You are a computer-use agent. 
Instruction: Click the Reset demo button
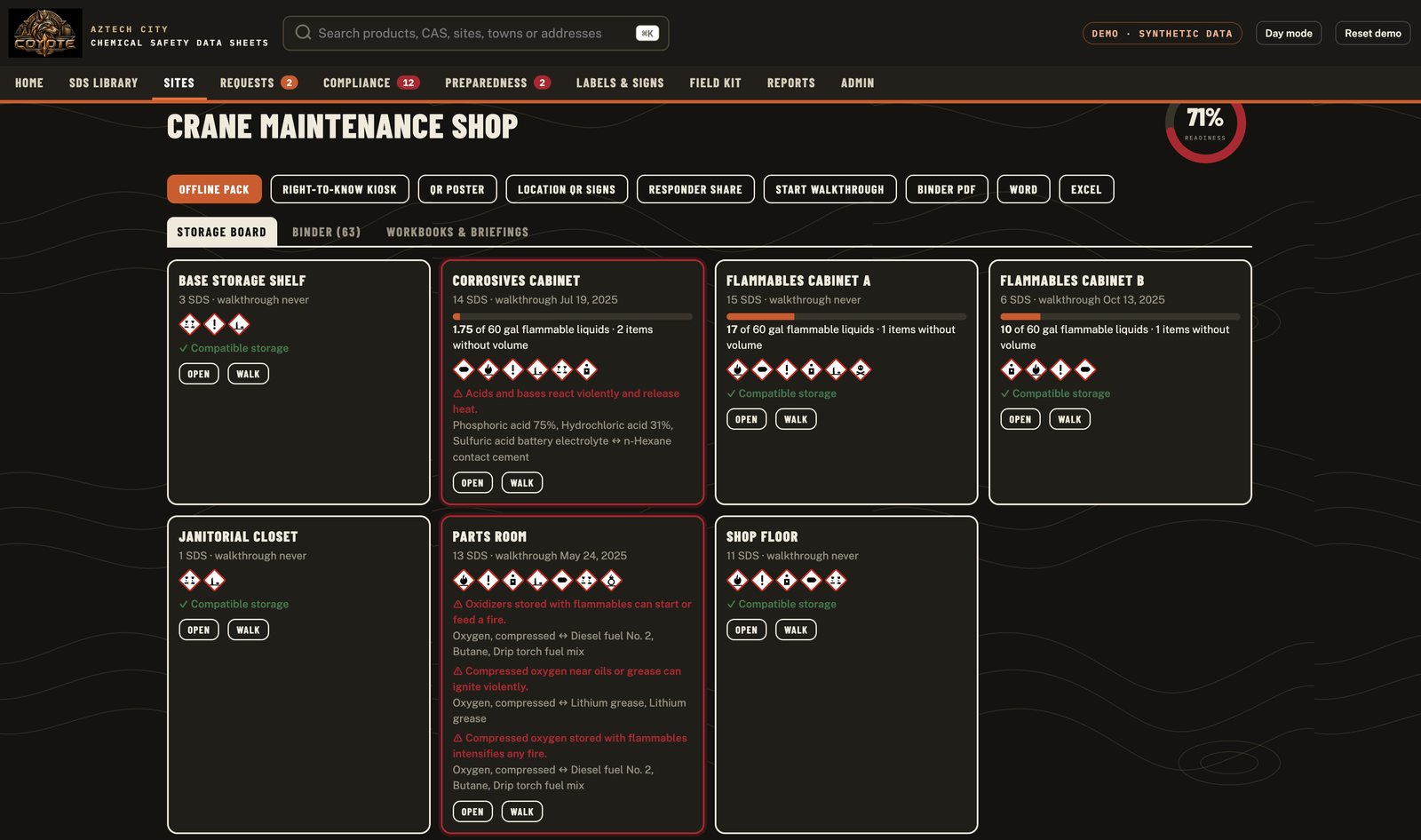[x=1373, y=33]
